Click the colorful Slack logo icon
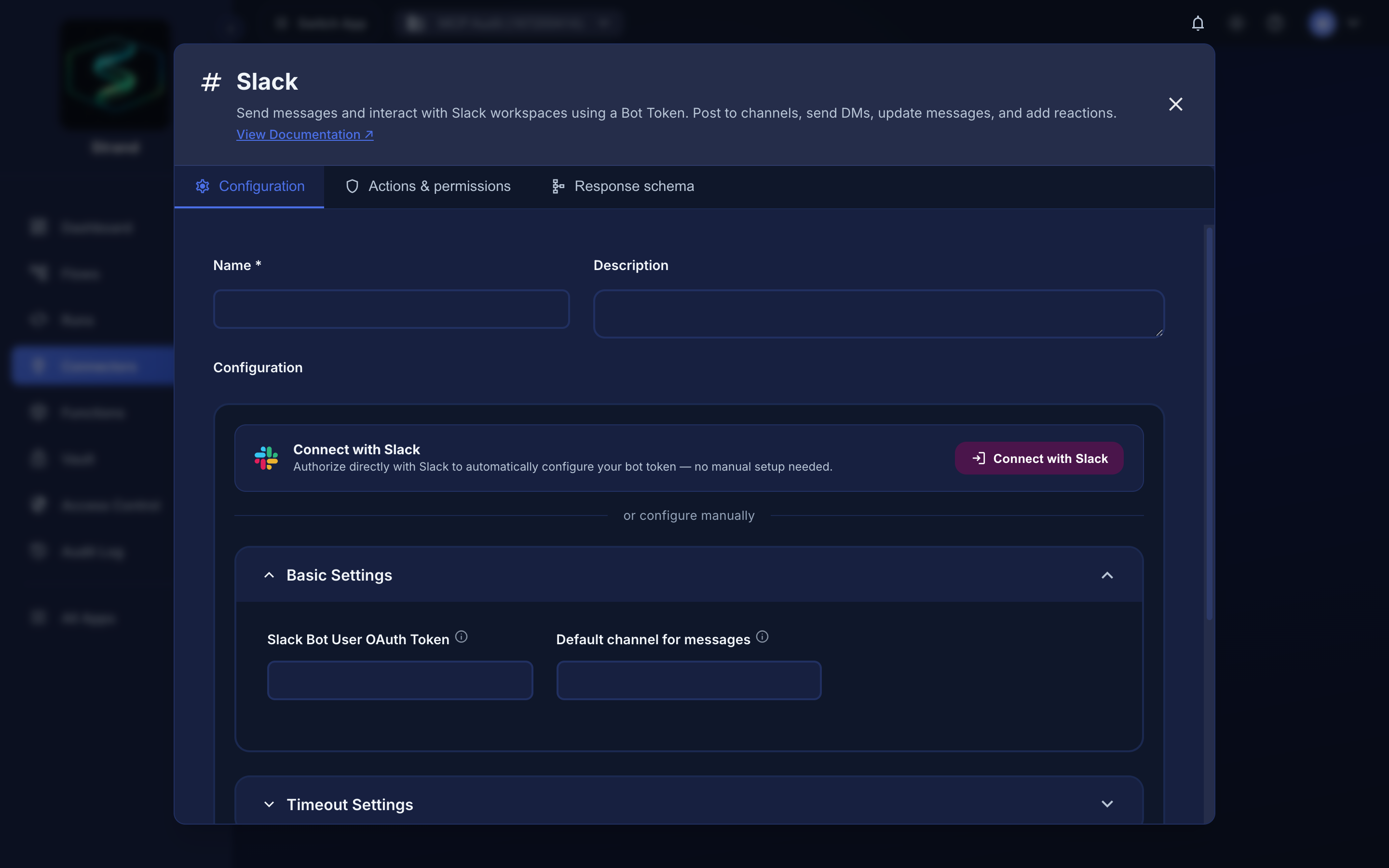 (266, 458)
